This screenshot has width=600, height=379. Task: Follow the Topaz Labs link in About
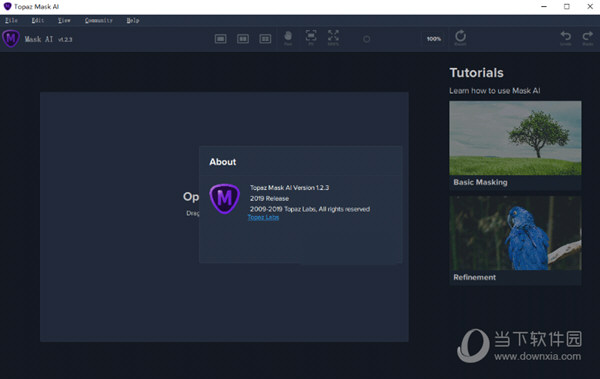(263, 217)
